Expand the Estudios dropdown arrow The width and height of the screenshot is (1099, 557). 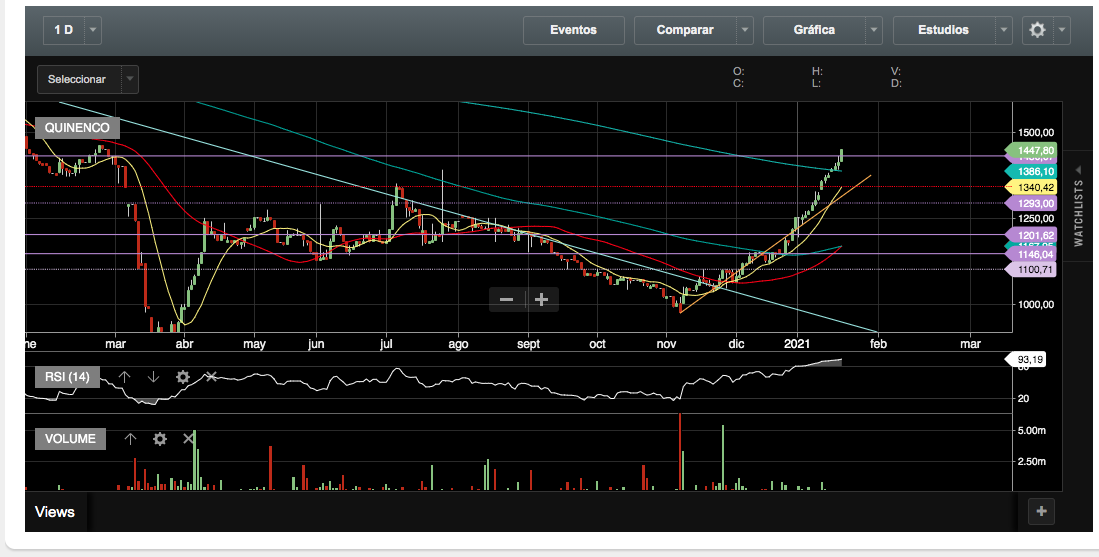pos(1004,30)
